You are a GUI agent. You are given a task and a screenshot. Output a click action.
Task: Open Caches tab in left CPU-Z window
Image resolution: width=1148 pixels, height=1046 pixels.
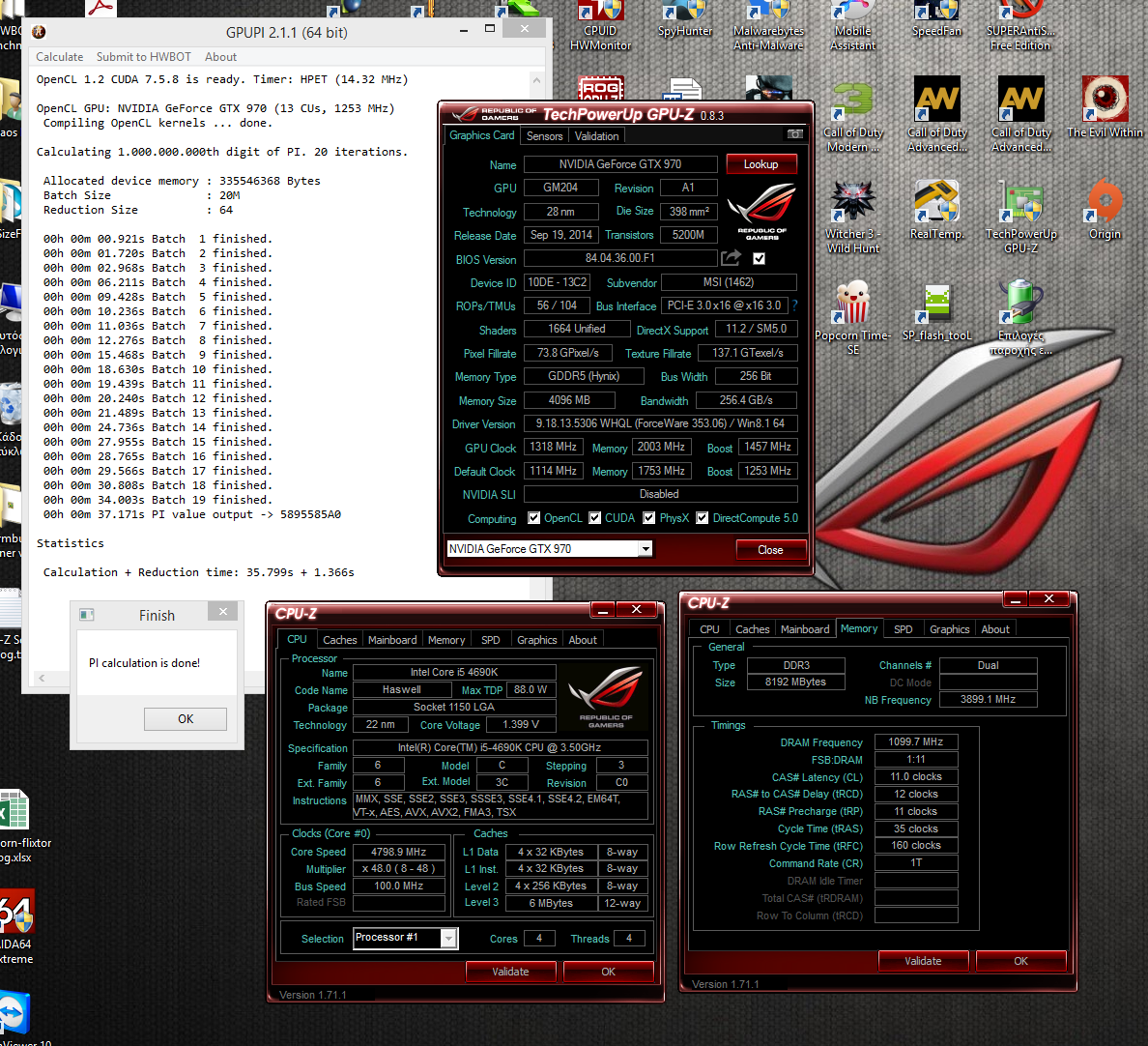[x=340, y=639]
